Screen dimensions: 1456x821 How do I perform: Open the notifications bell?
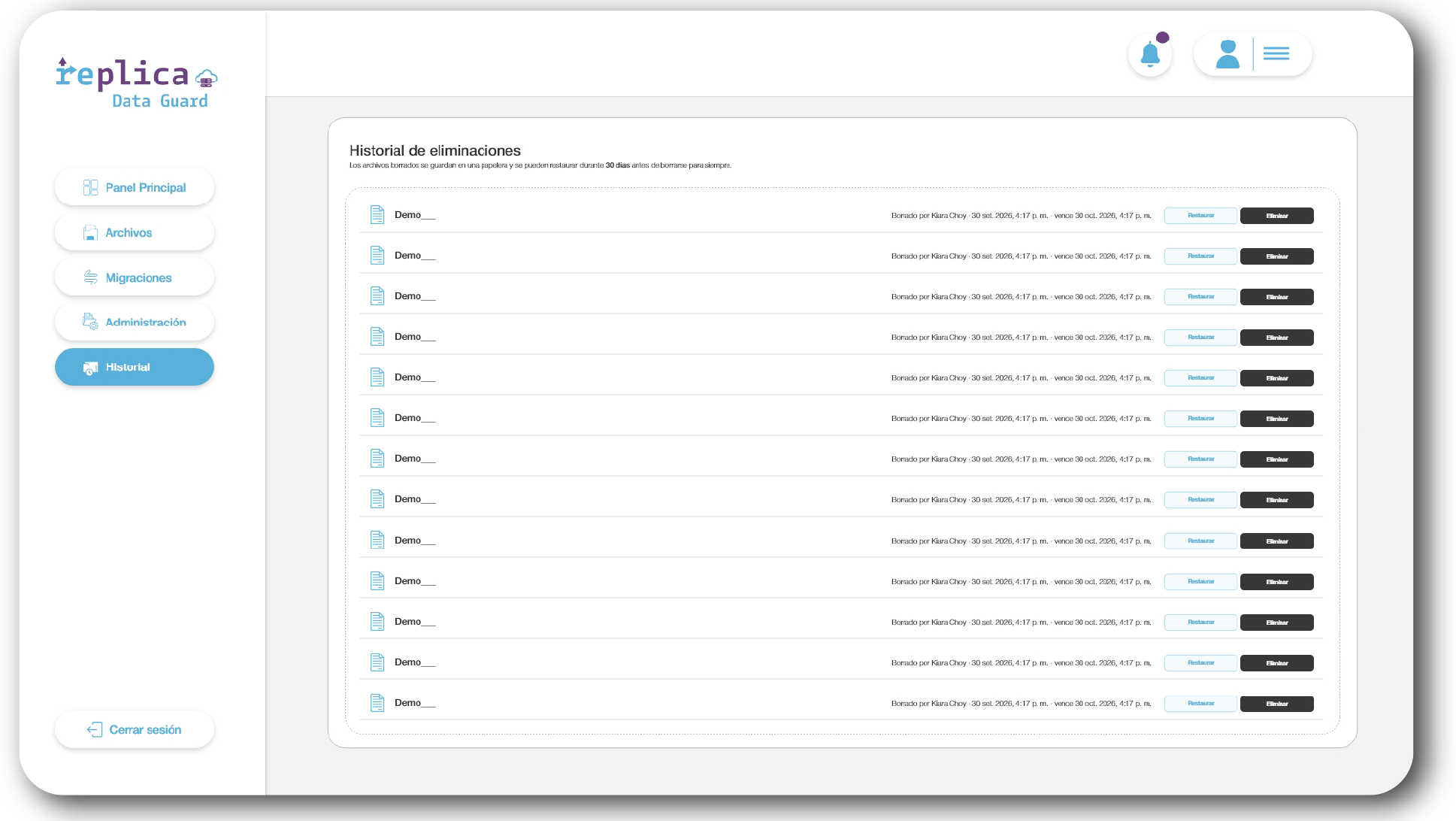click(x=1150, y=54)
